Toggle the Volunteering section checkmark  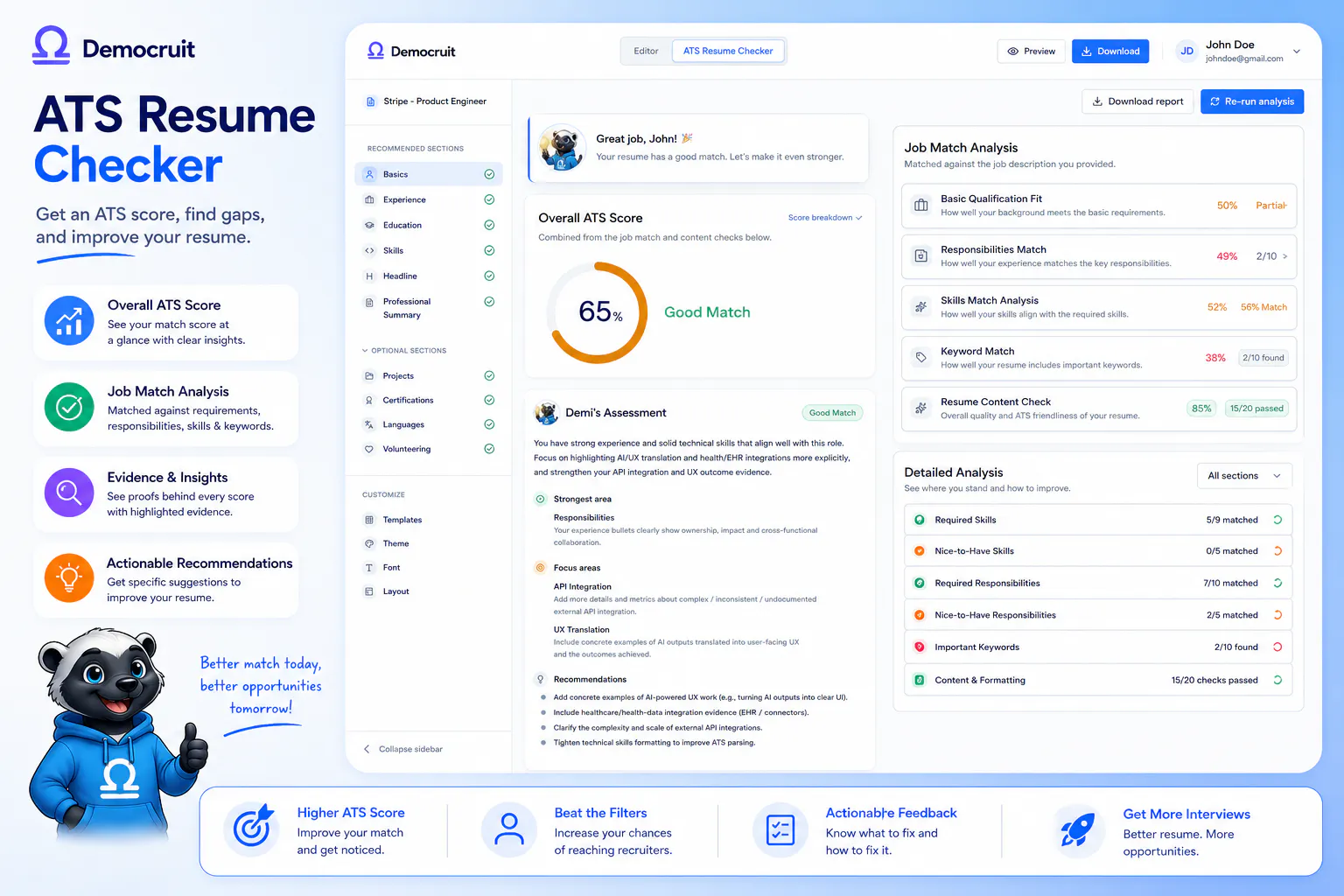(489, 449)
